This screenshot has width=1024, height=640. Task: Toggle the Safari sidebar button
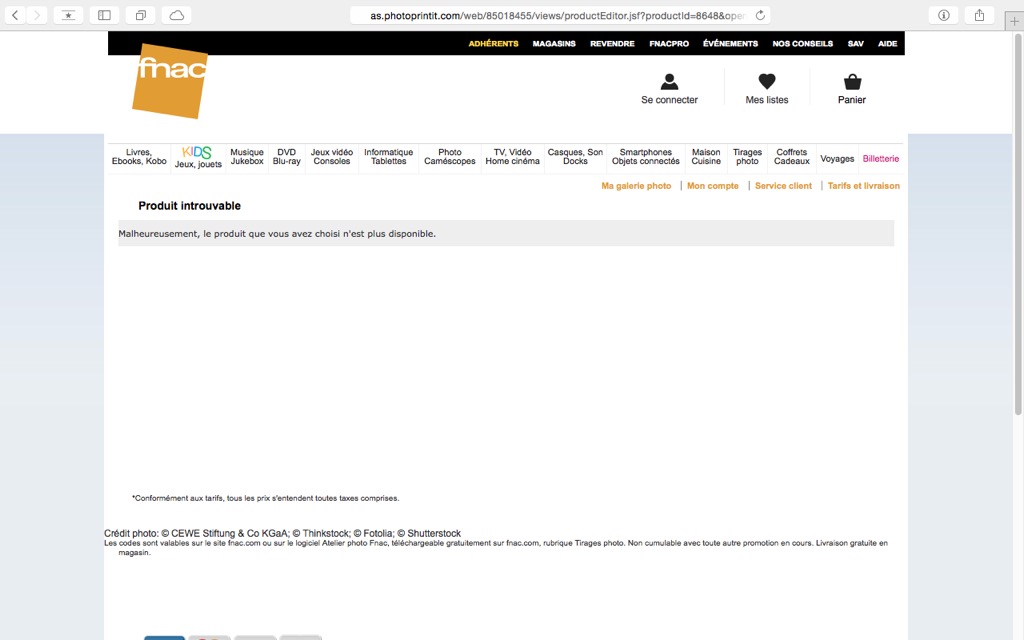104,15
